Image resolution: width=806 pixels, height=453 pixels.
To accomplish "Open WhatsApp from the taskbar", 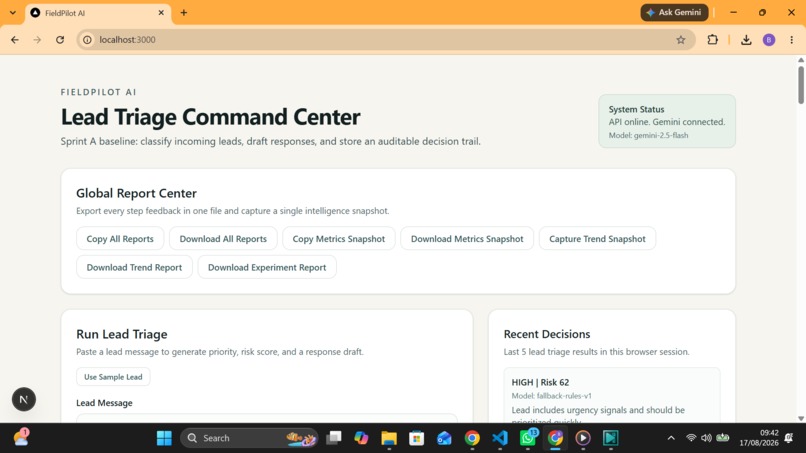I will tap(527, 438).
